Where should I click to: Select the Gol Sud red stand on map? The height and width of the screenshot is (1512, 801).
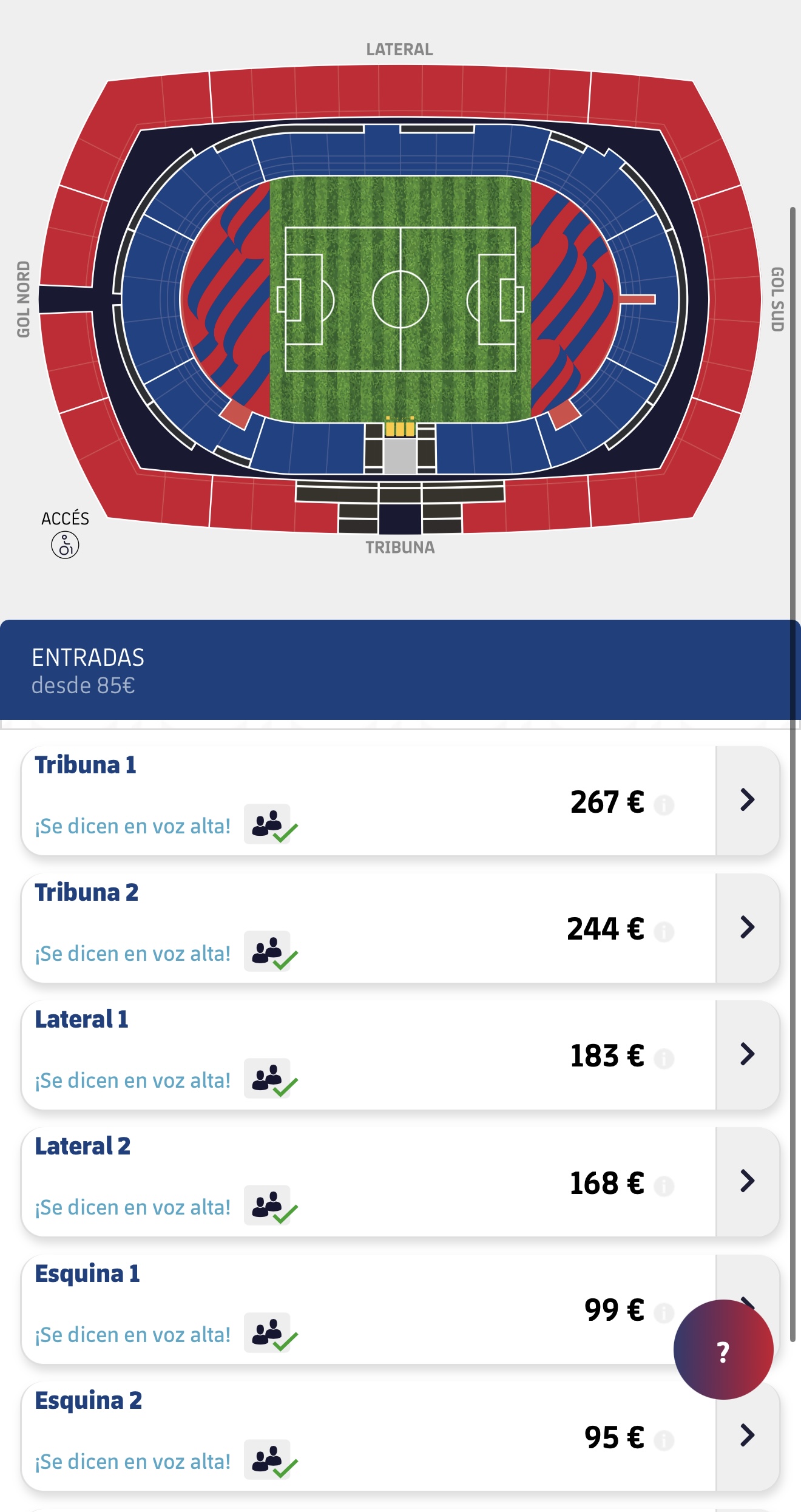point(728,300)
